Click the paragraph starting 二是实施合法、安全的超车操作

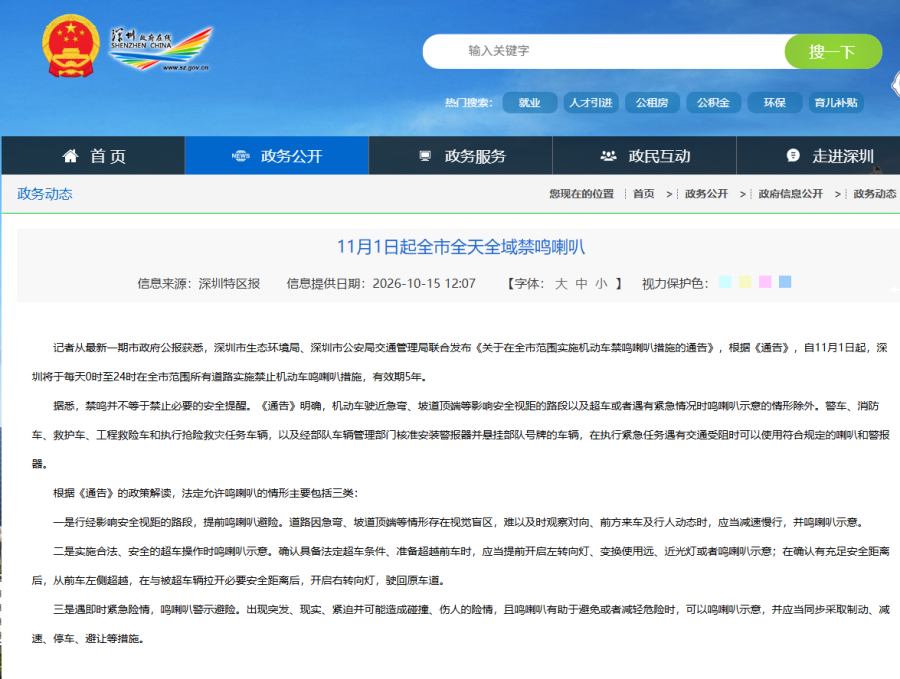(x=460, y=566)
